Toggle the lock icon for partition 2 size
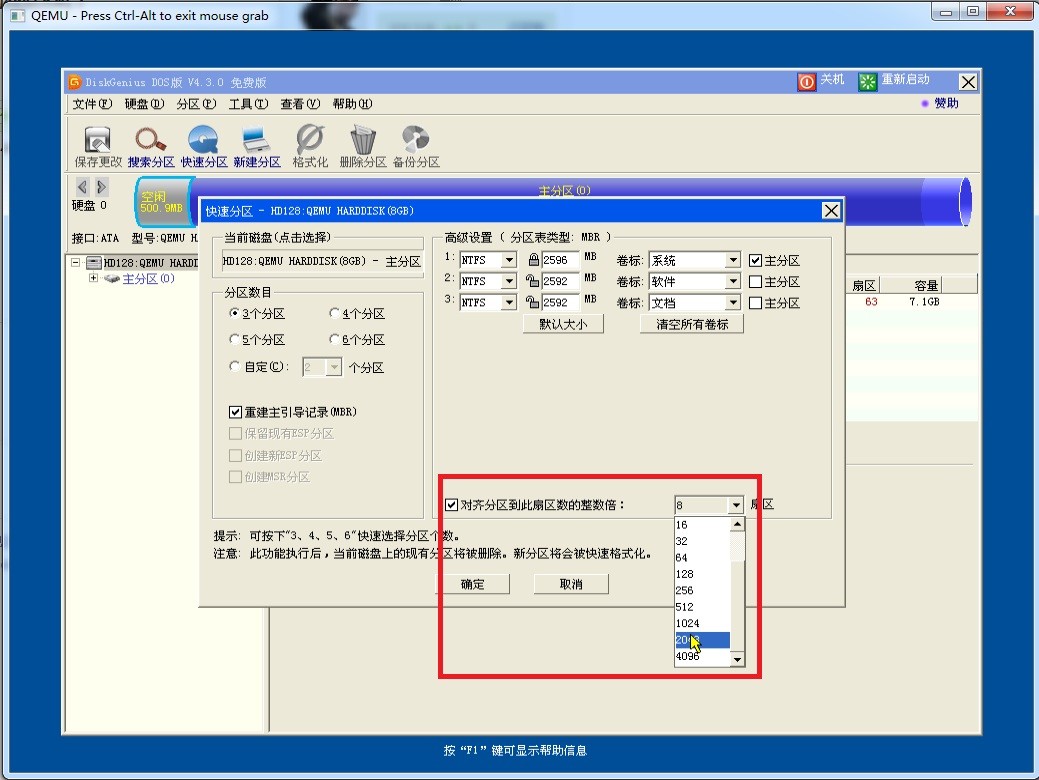The width and height of the screenshot is (1039, 780). tap(533, 282)
